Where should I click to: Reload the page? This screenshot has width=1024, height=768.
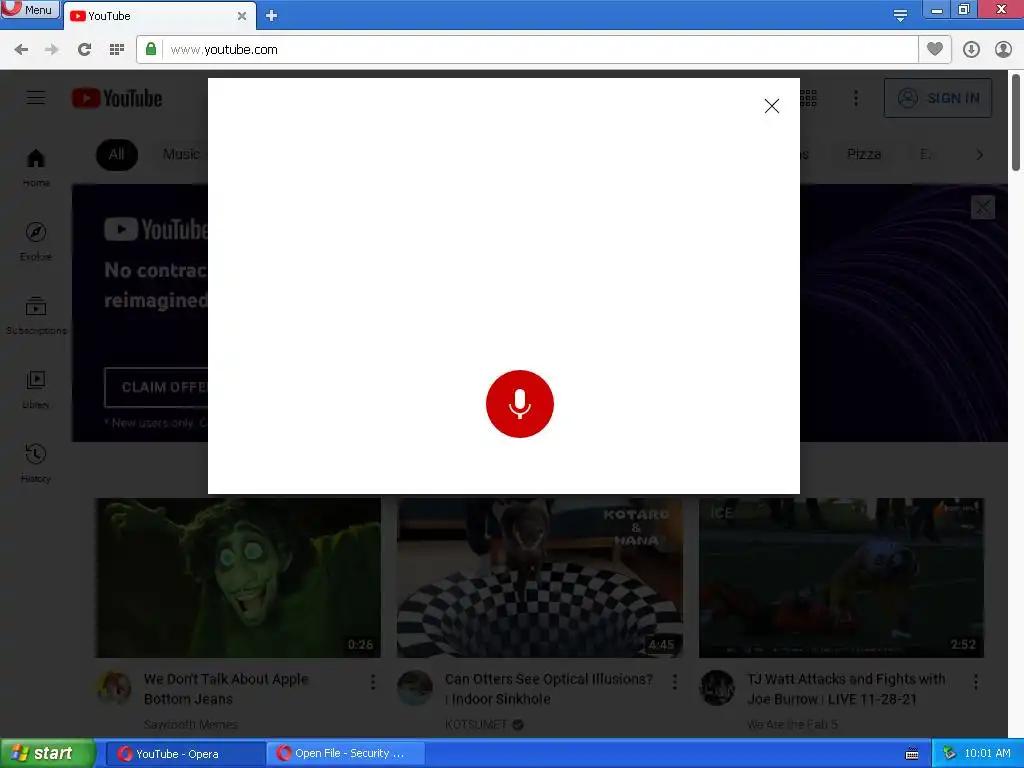click(84, 50)
